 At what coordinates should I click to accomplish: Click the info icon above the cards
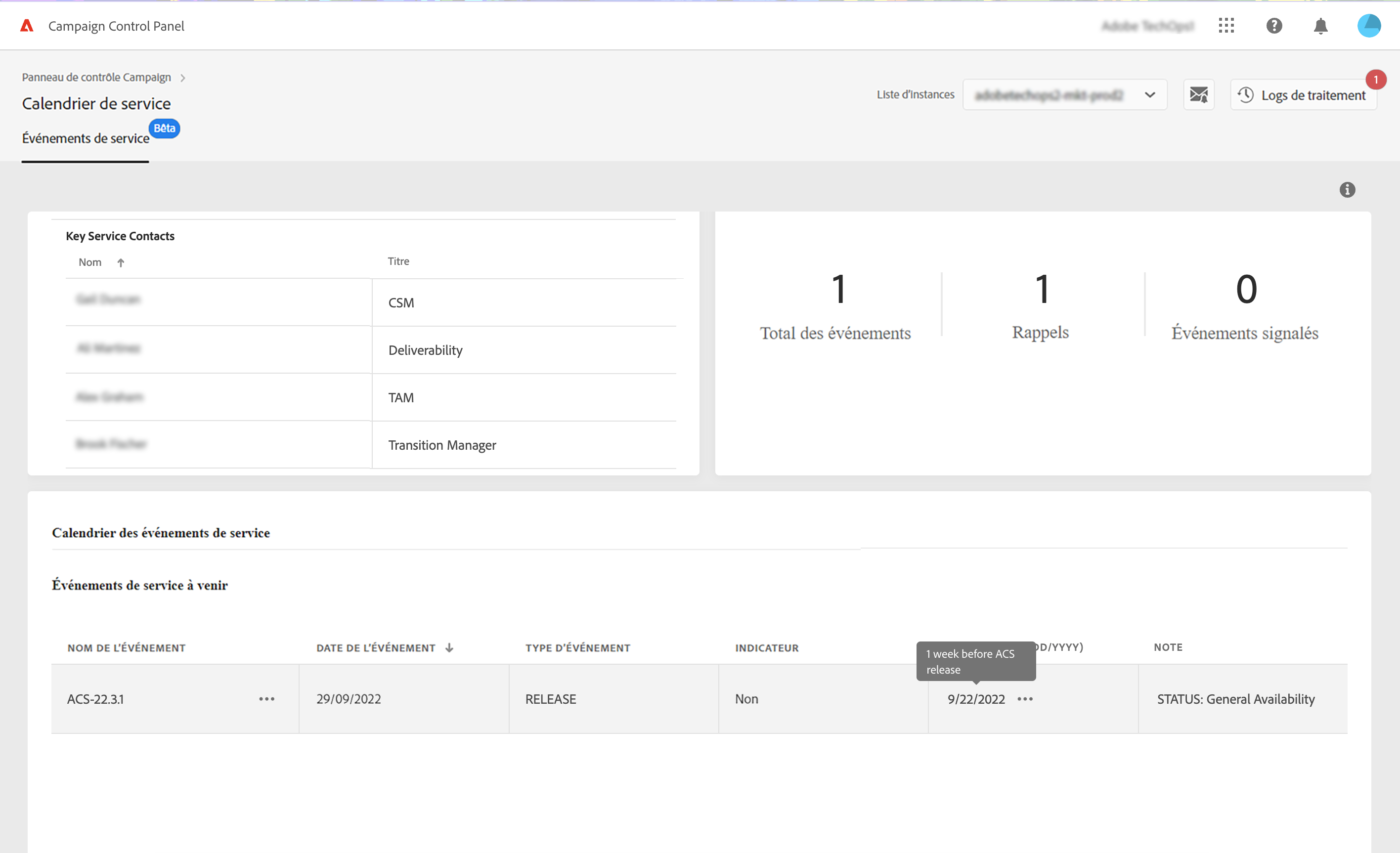pos(1347,190)
